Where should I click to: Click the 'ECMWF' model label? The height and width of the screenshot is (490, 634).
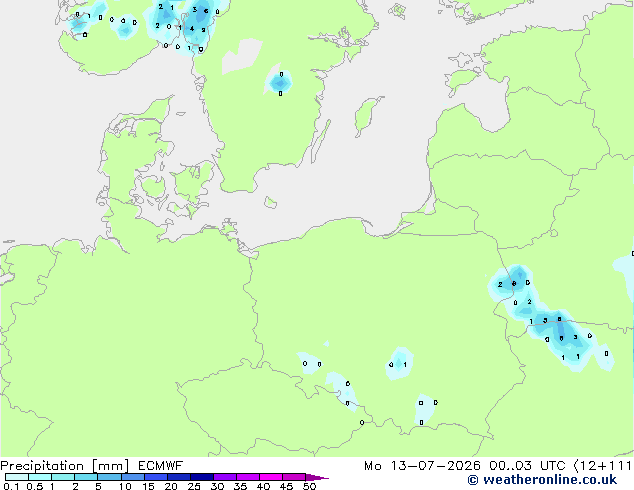coord(161,466)
